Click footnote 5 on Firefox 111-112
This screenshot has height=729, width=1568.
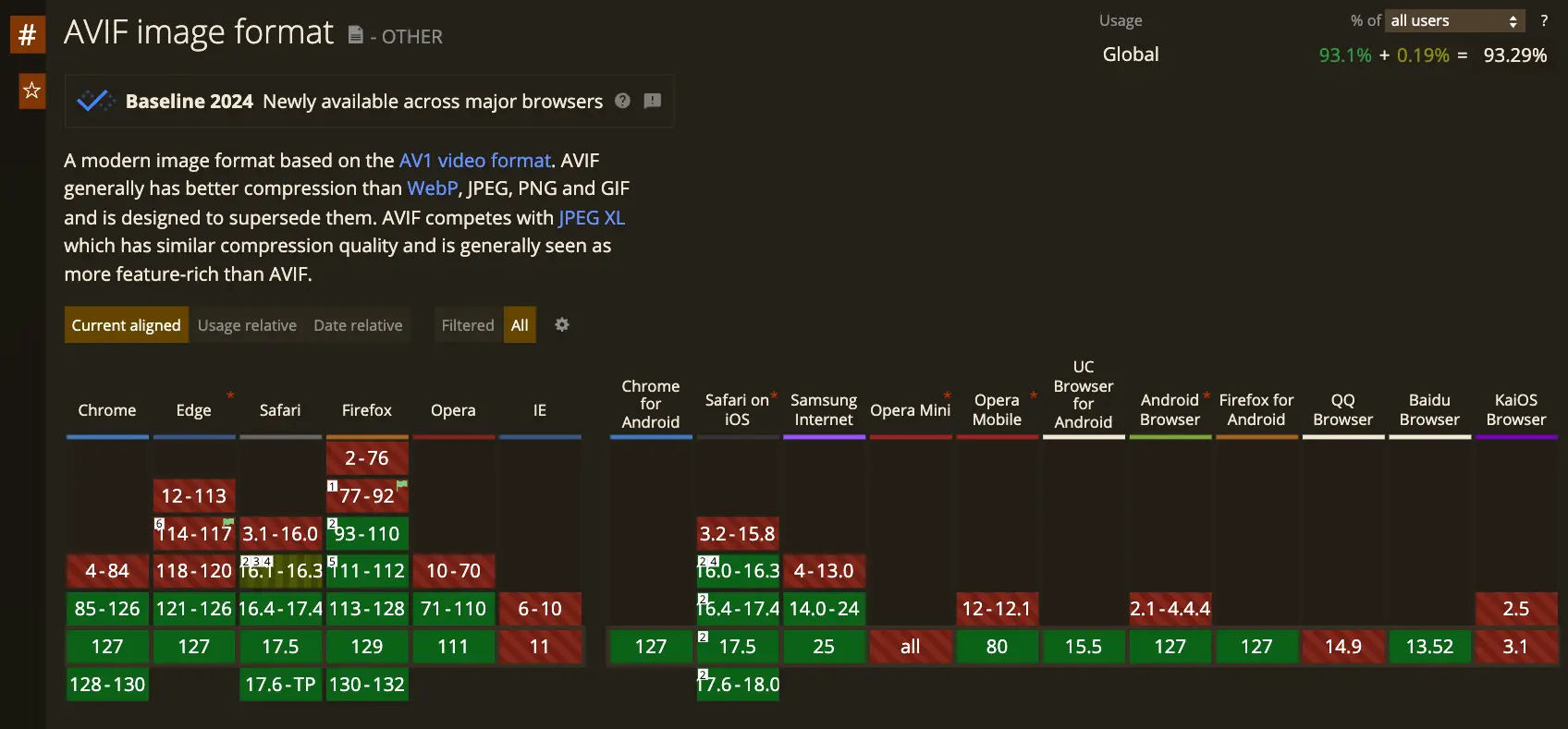(x=332, y=561)
